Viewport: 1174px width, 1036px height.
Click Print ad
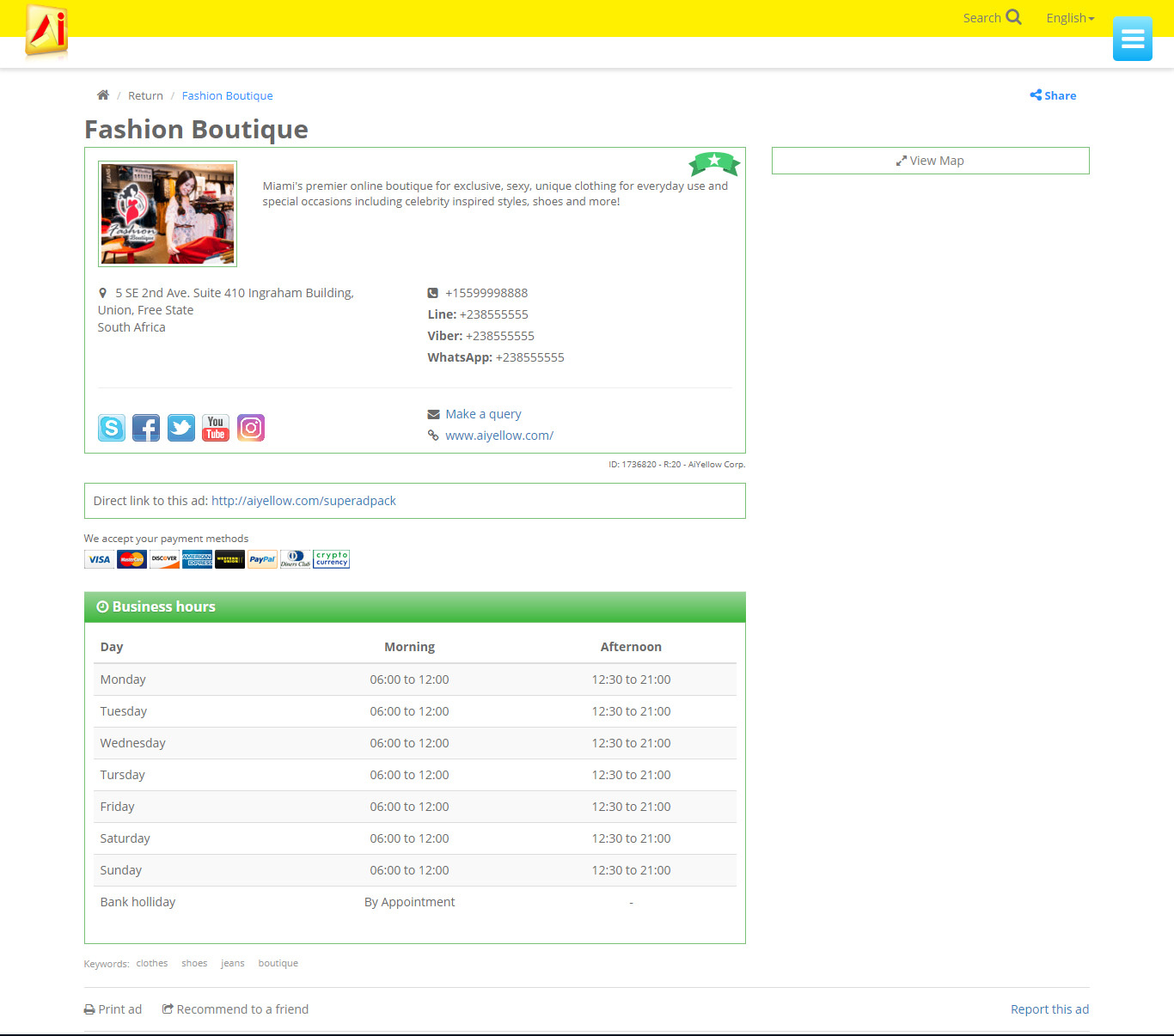pos(113,1009)
